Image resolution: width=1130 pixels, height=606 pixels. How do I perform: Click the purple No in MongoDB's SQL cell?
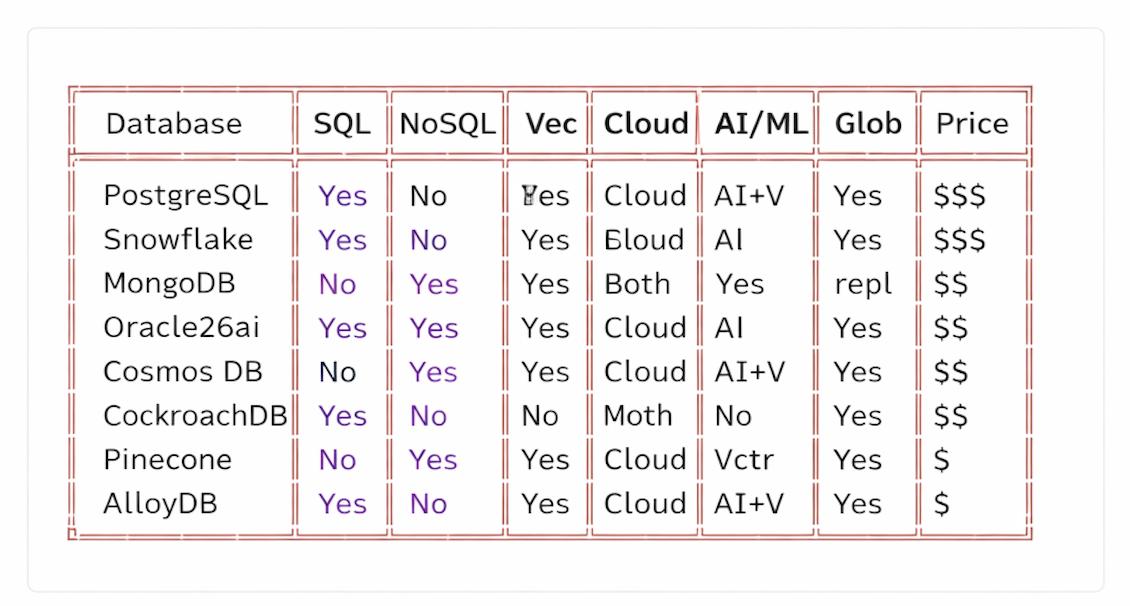[x=337, y=284]
